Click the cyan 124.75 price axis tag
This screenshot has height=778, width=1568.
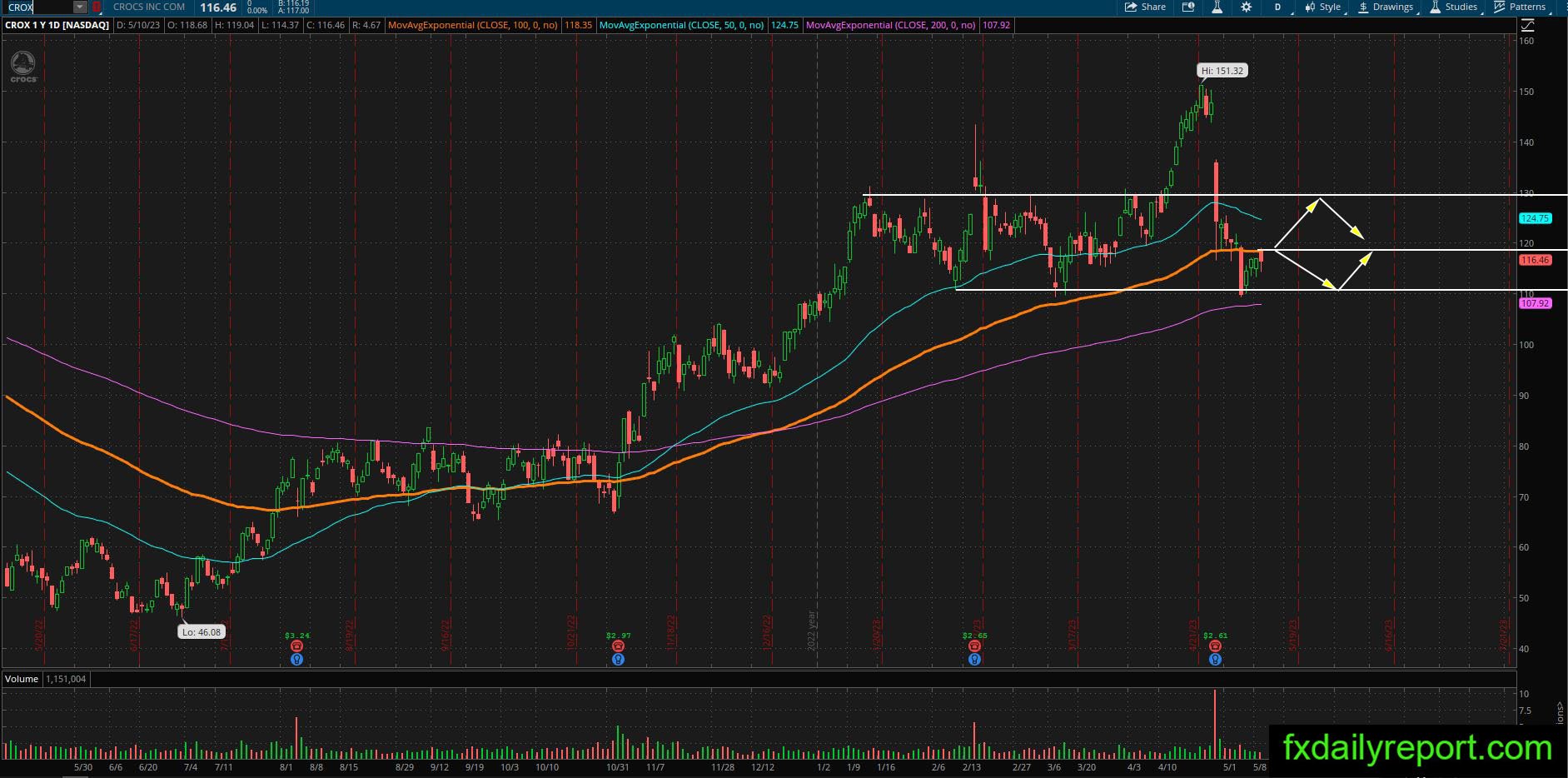coord(1535,218)
